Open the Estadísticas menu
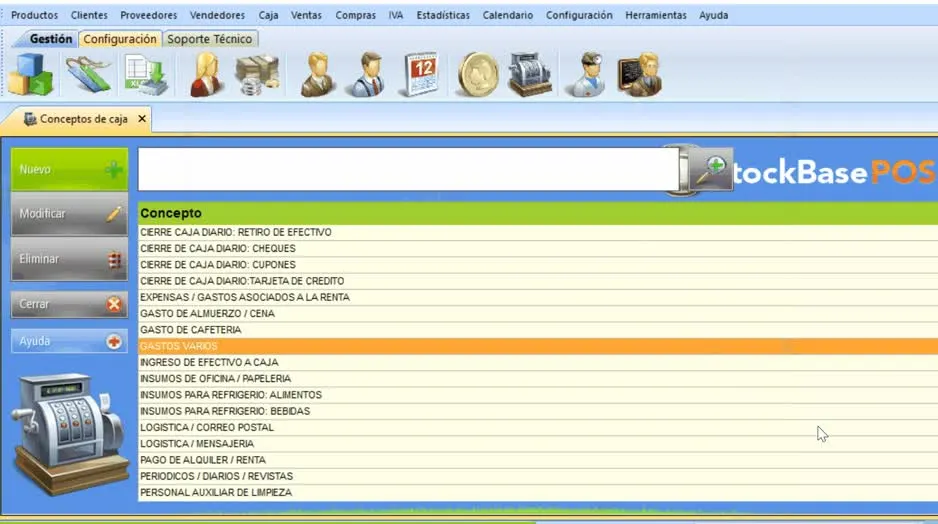 pyautogui.click(x=443, y=15)
